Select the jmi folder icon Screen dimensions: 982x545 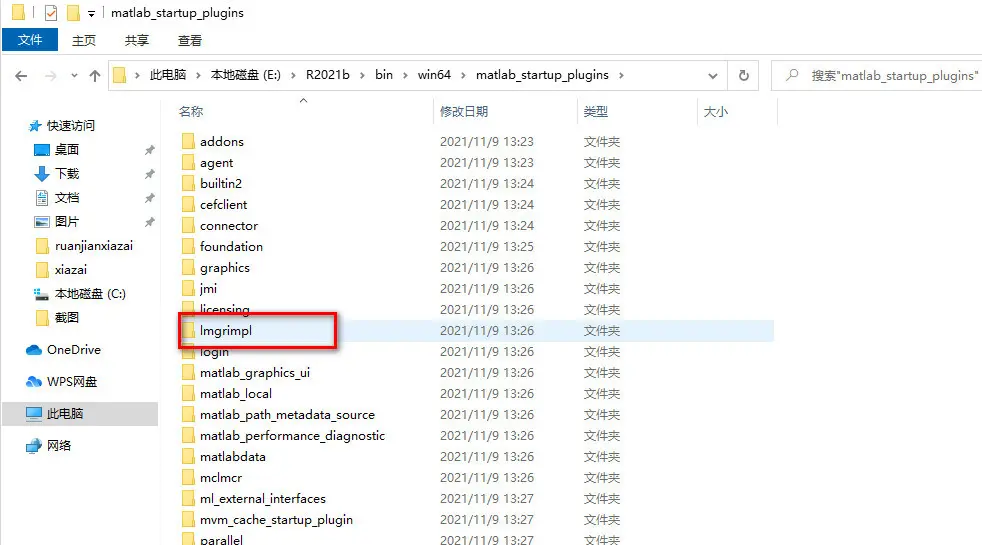tap(188, 288)
